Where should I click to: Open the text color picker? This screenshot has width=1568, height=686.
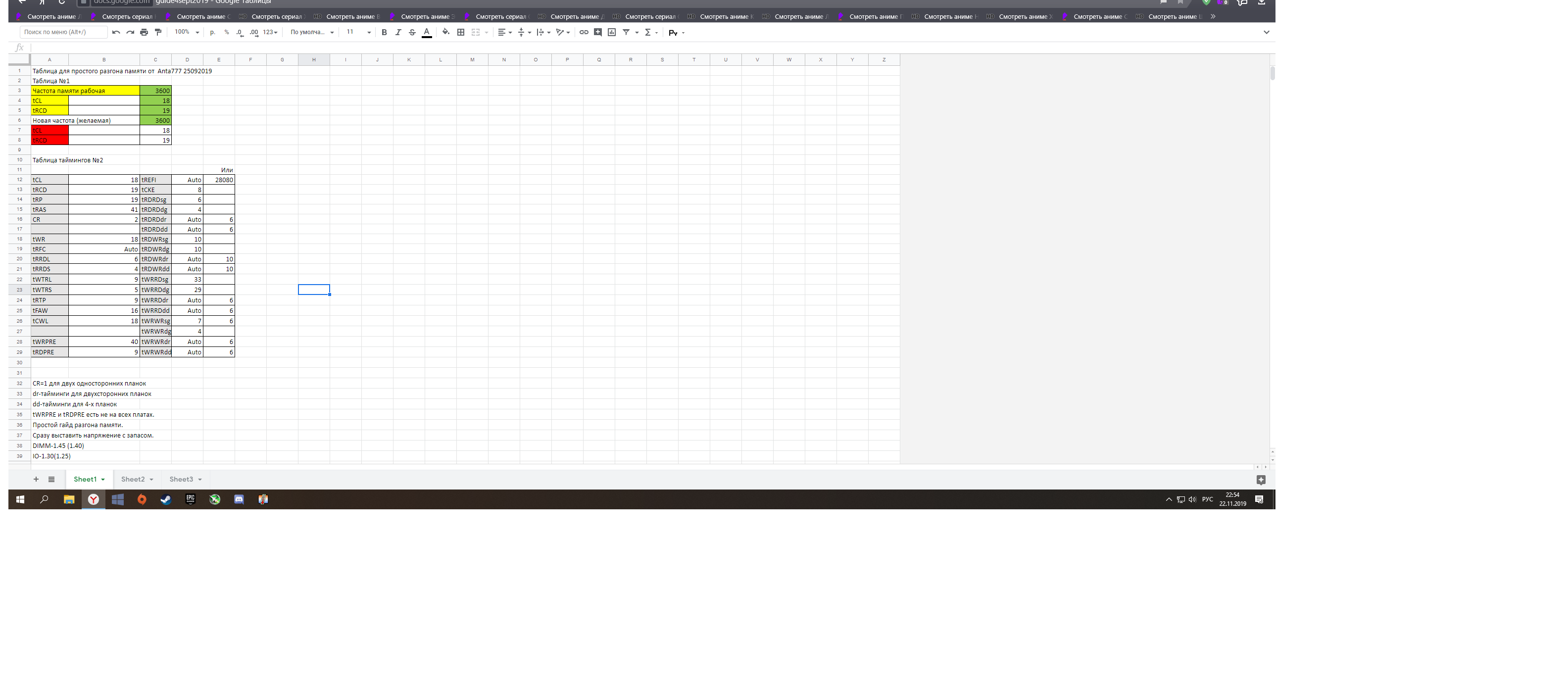(x=427, y=32)
